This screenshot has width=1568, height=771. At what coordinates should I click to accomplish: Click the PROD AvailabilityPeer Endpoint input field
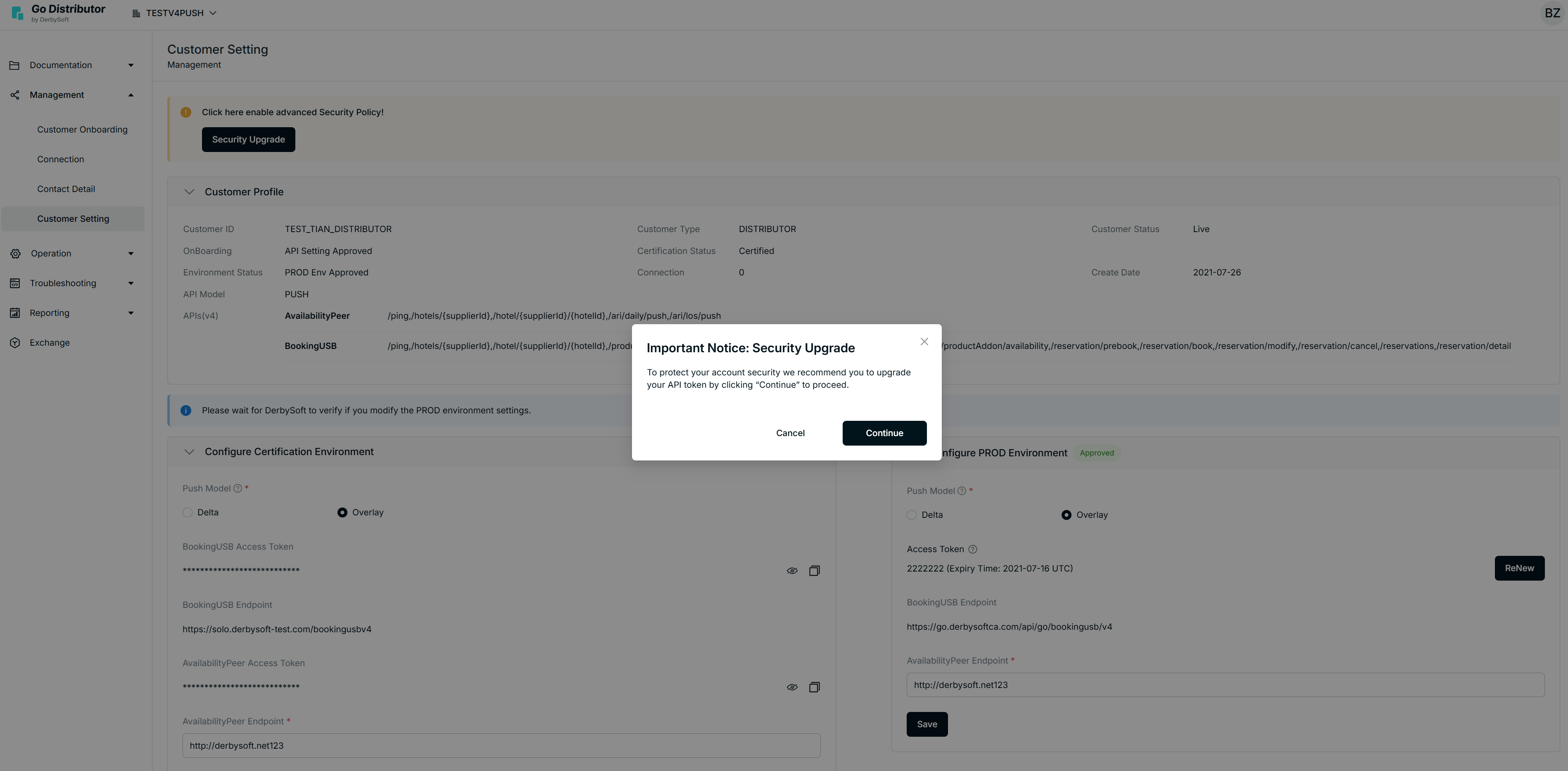pyautogui.click(x=1225, y=685)
